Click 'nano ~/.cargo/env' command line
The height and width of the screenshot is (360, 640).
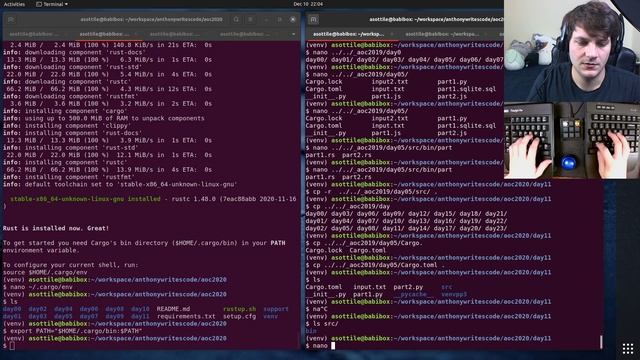point(38,287)
